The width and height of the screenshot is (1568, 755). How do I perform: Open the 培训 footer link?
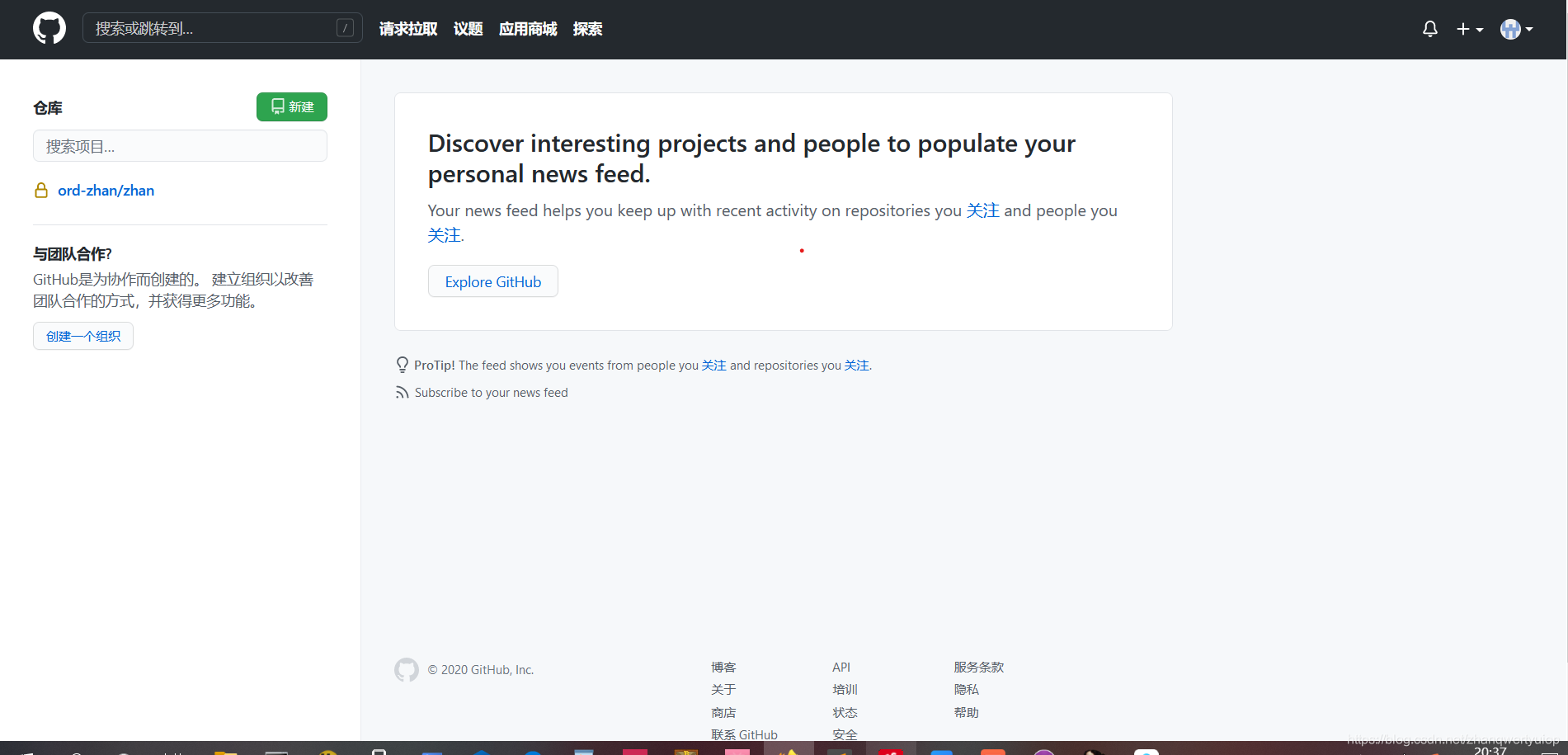click(845, 689)
